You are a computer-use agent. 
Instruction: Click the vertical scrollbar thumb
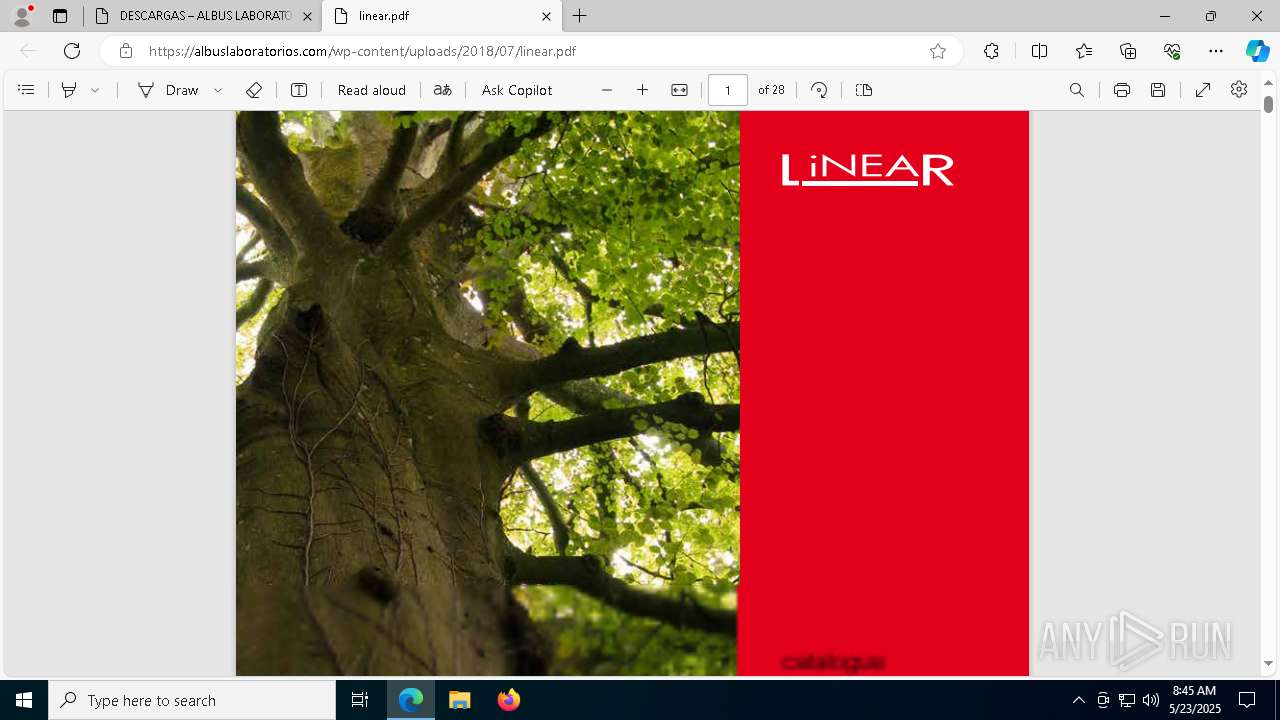click(1268, 103)
